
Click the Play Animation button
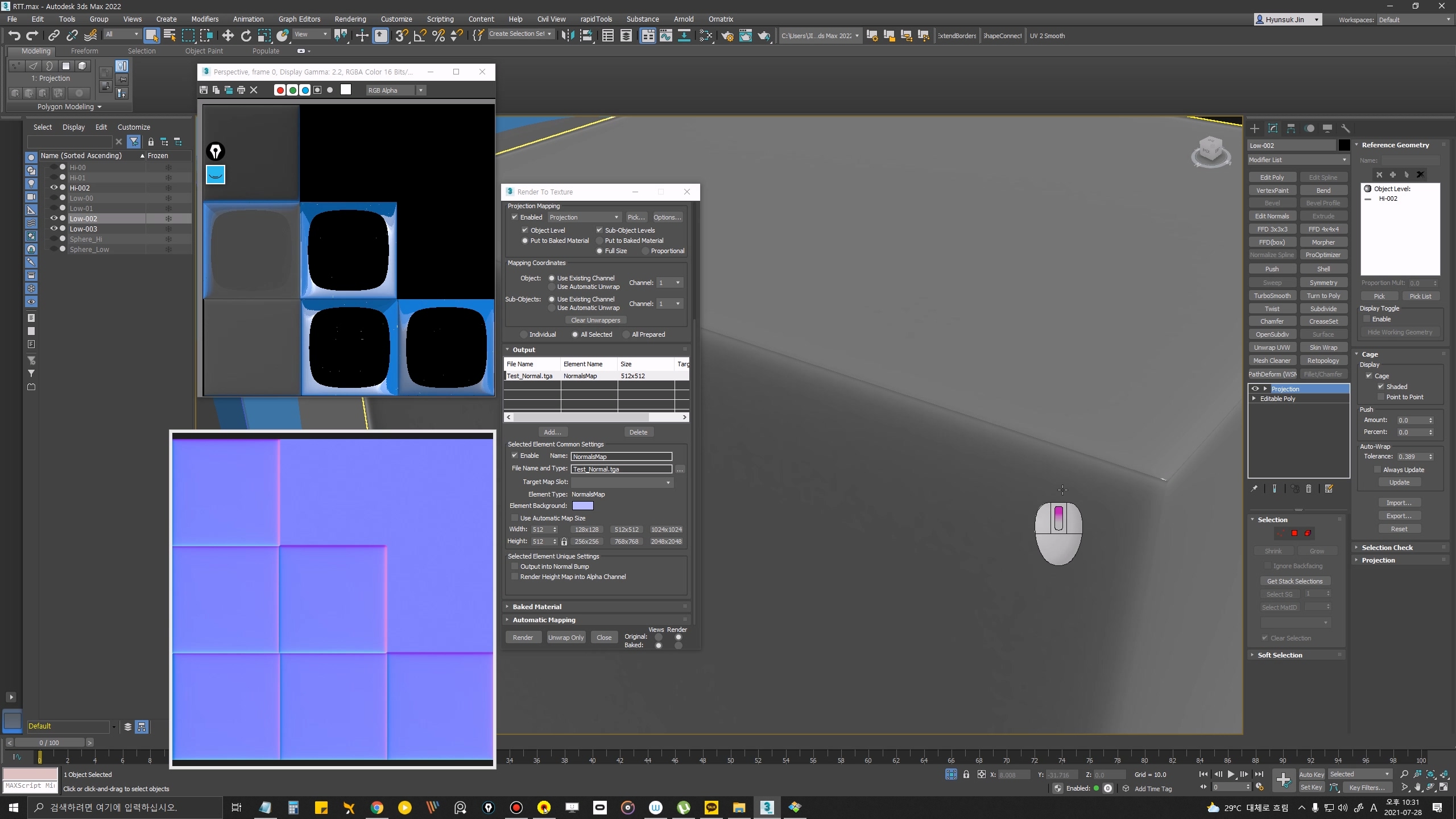pyautogui.click(x=1231, y=774)
